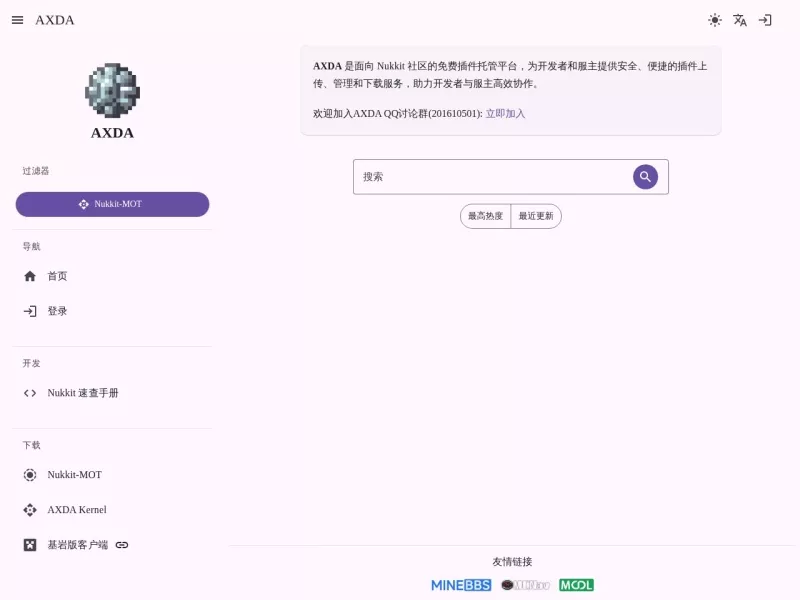The height and width of the screenshot is (600, 800).
Task: Click the AXDA title in header
Action: click(x=55, y=20)
